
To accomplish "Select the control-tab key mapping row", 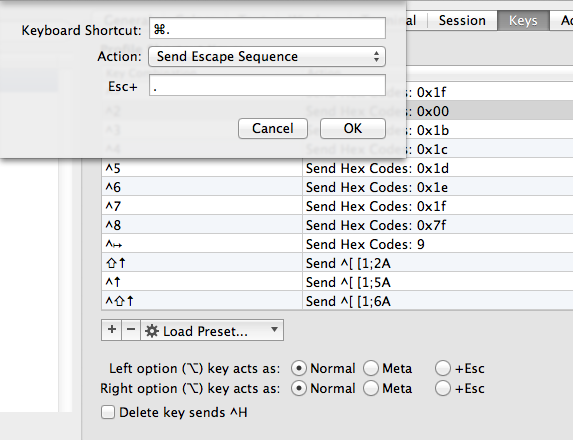I will 337,244.
